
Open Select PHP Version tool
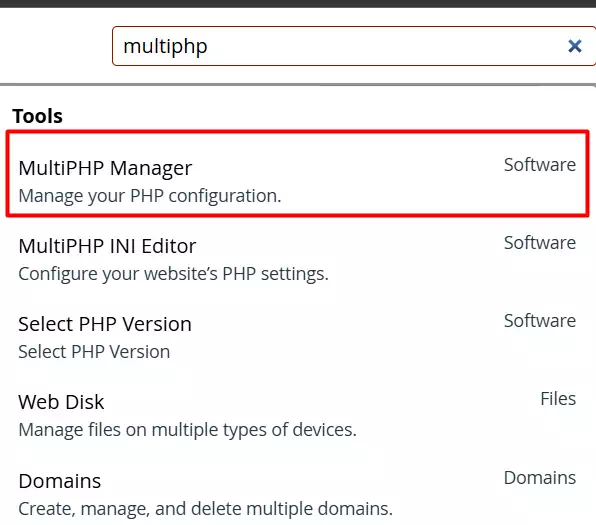105,324
